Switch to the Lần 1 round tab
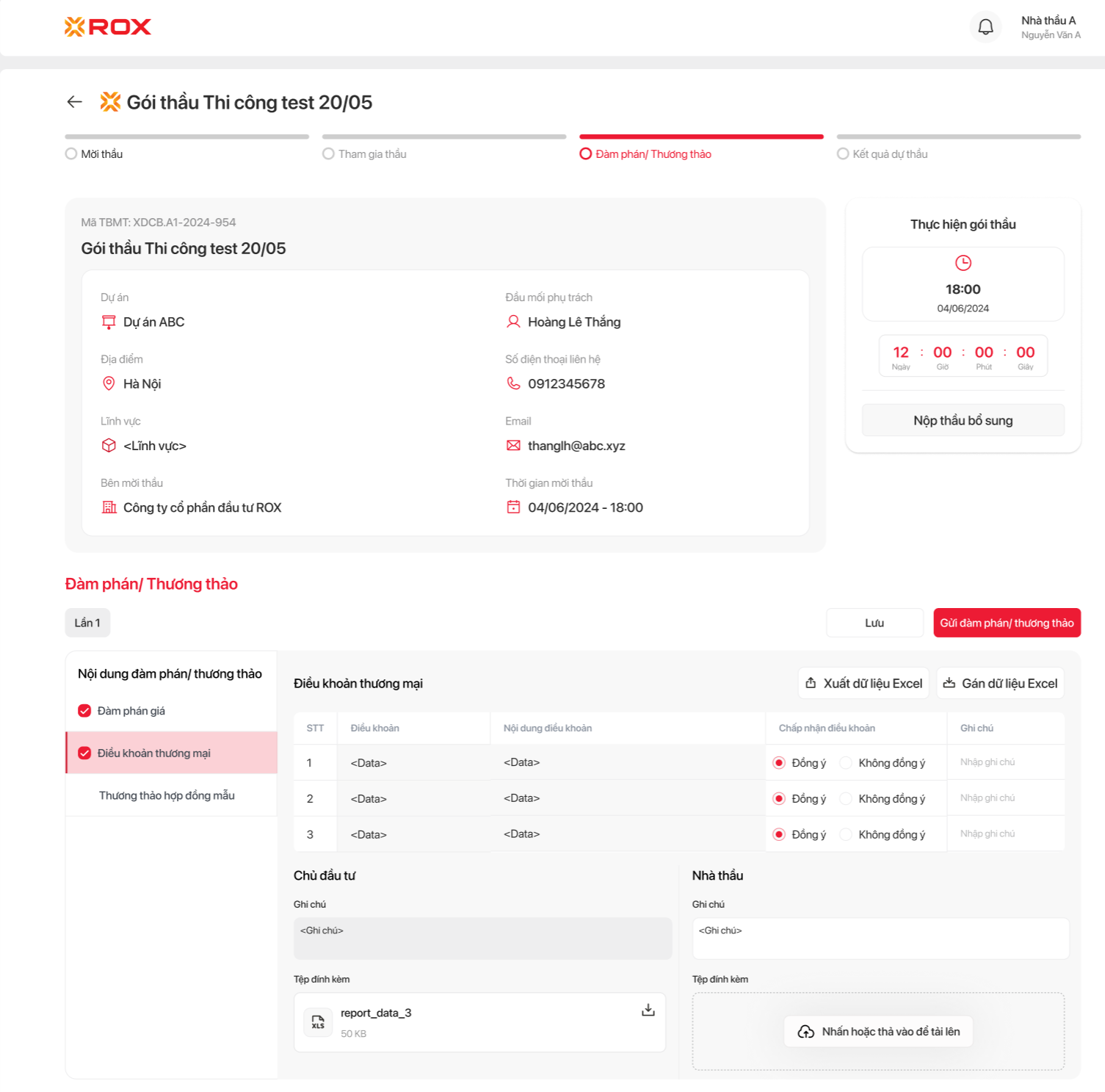This screenshot has width=1105, height=1092. click(87, 623)
